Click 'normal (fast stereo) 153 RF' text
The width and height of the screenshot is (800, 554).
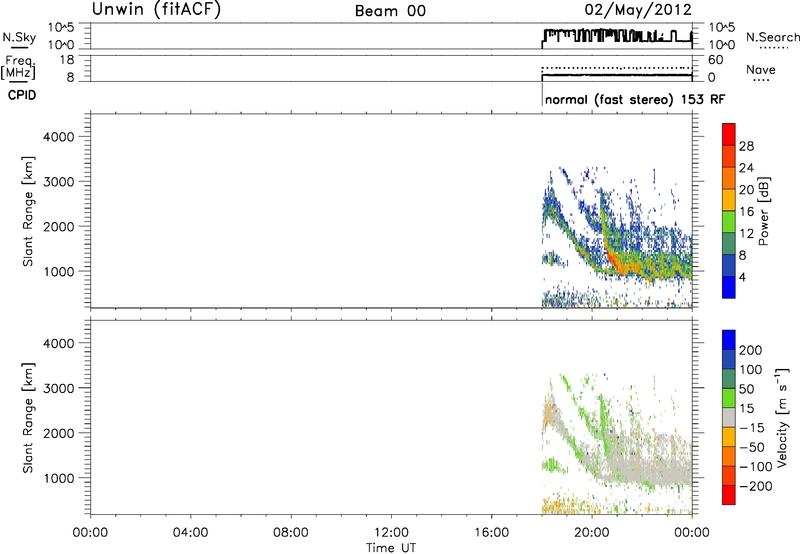635,99
